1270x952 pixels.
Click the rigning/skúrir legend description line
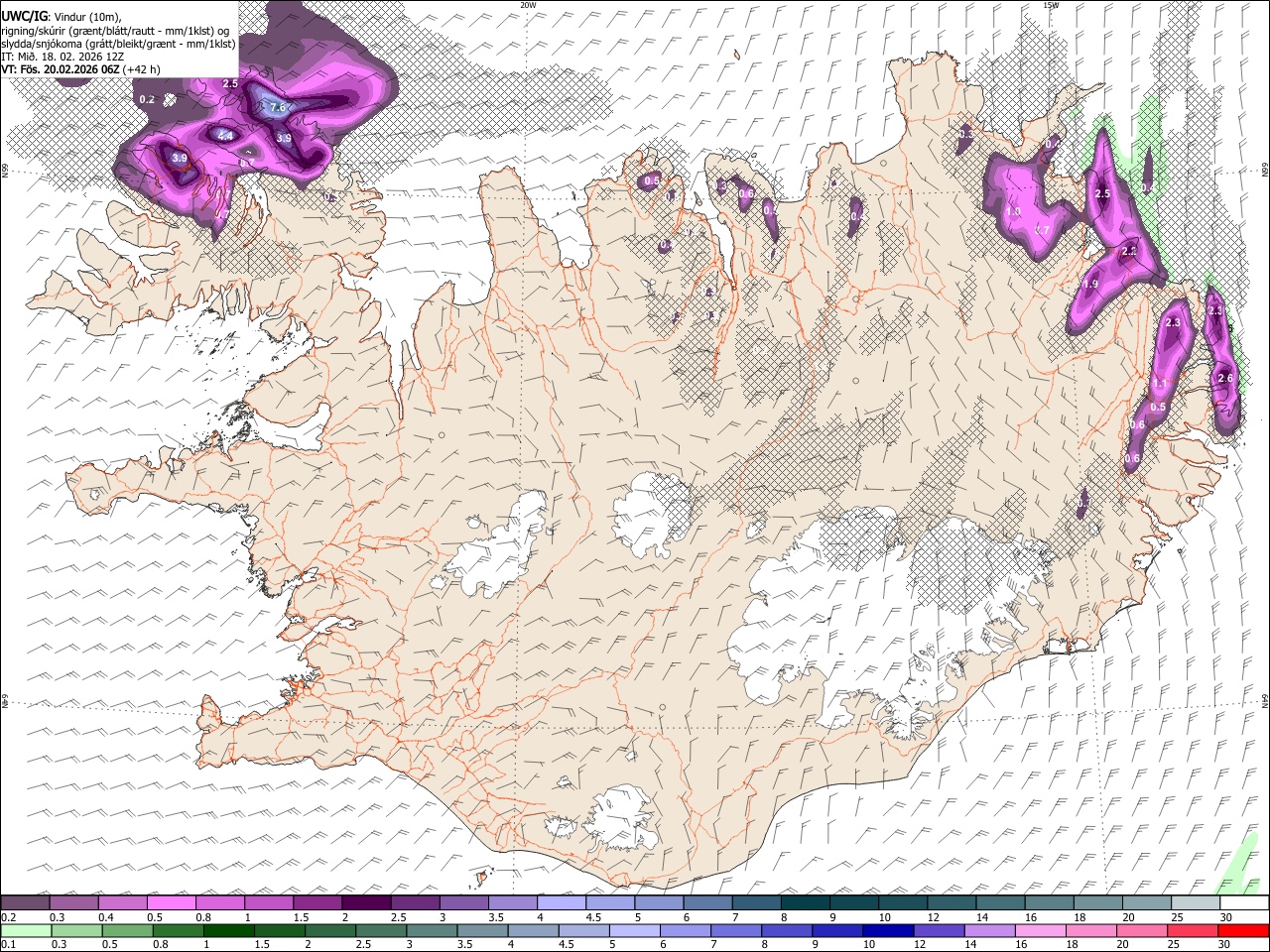pyautogui.click(x=115, y=31)
